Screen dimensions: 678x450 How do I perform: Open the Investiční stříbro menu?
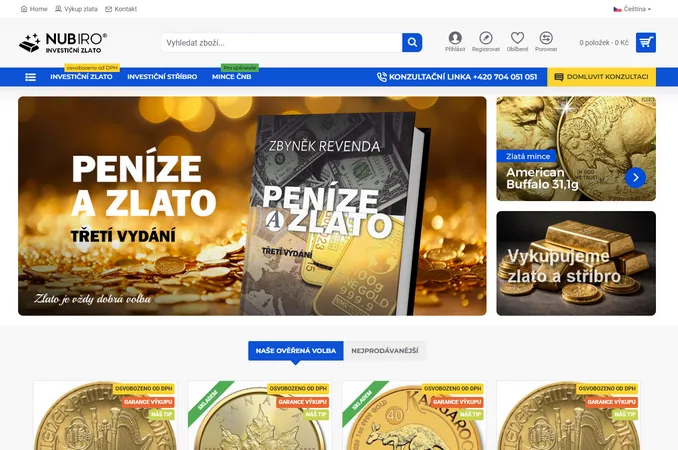(162, 77)
